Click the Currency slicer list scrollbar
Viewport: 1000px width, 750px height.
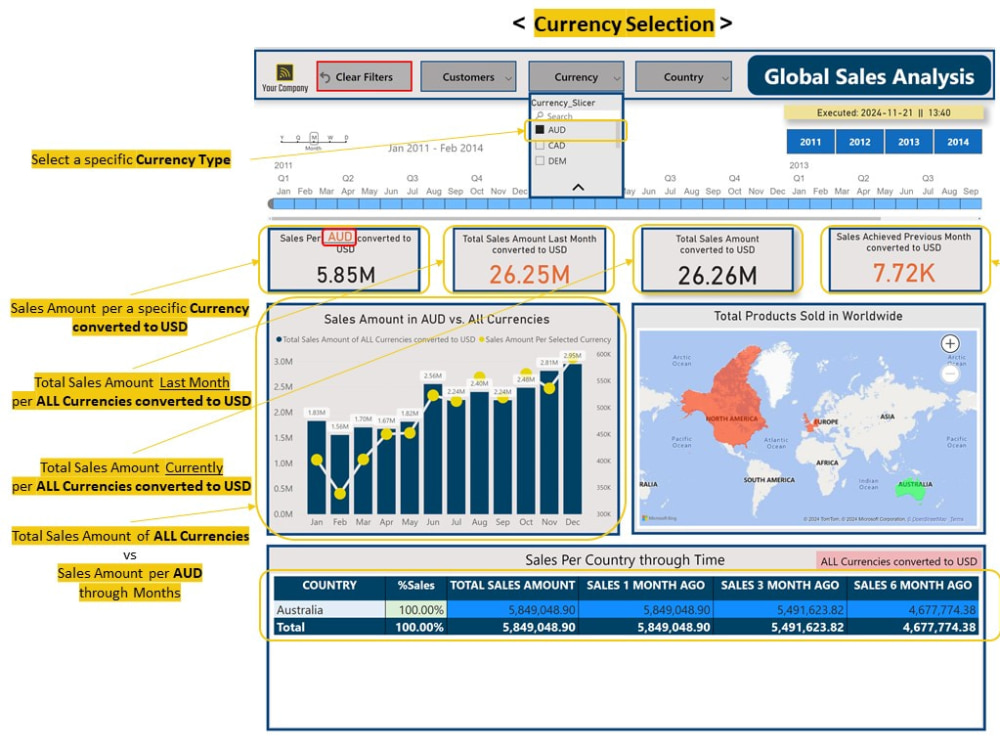(x=617, y=135)
